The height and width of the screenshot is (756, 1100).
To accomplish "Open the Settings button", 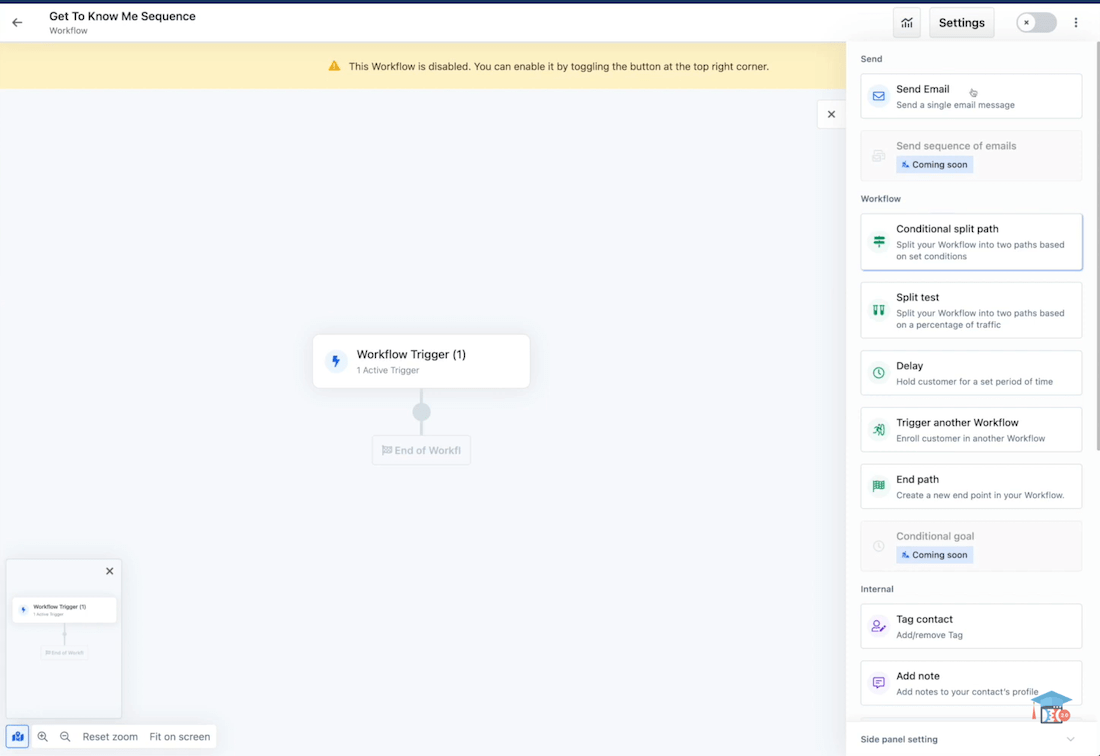I will [961, 22].
